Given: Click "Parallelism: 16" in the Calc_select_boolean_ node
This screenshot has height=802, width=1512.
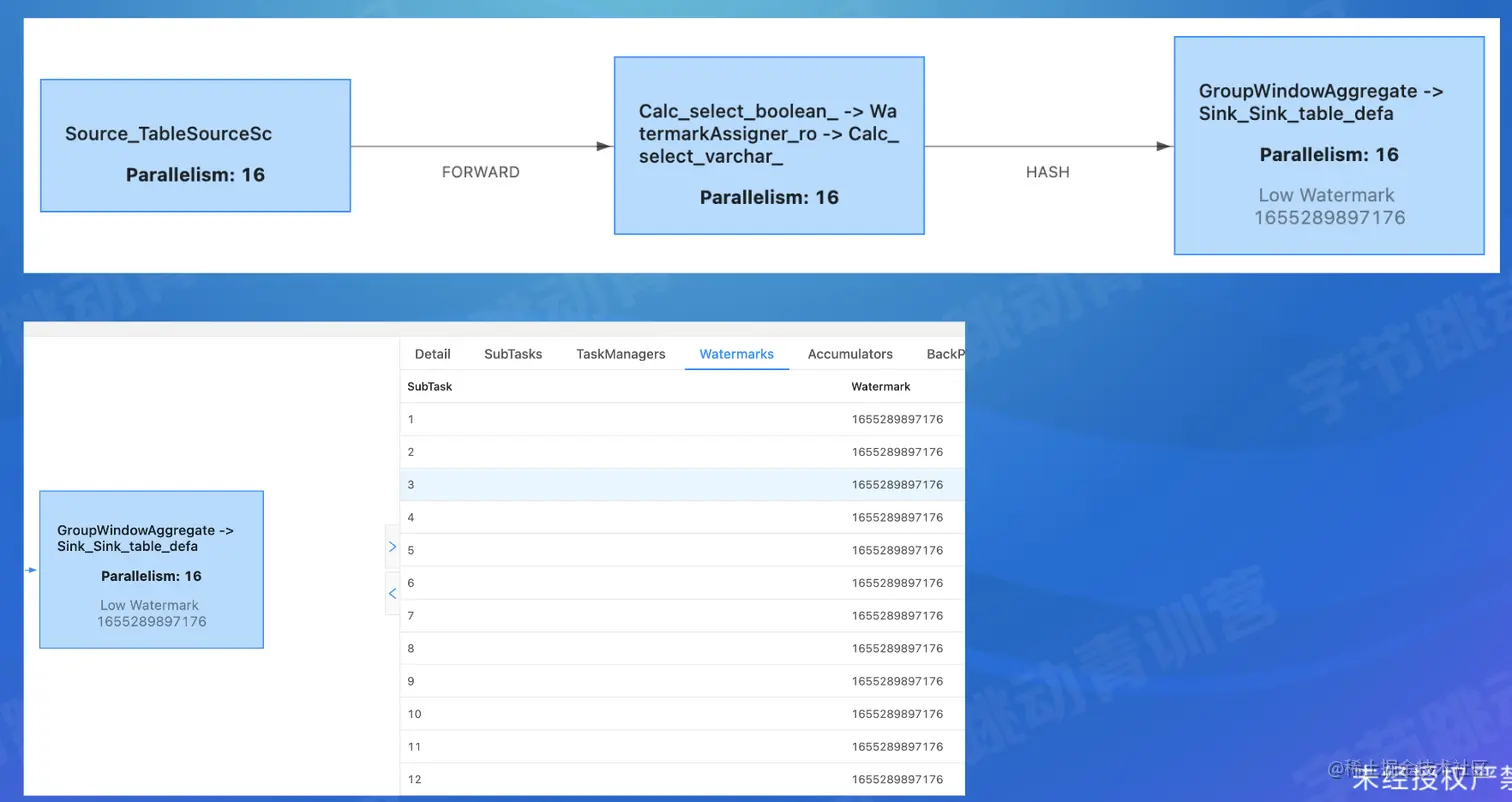Looking at the screenshot, I should tap(769, 197).
